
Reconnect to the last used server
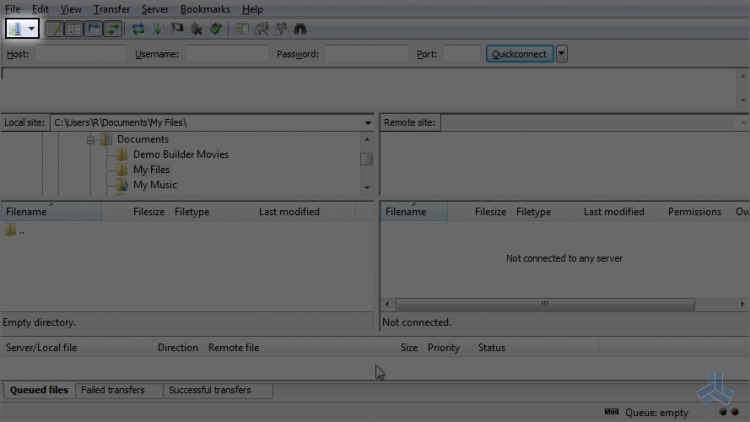(216, 29)
